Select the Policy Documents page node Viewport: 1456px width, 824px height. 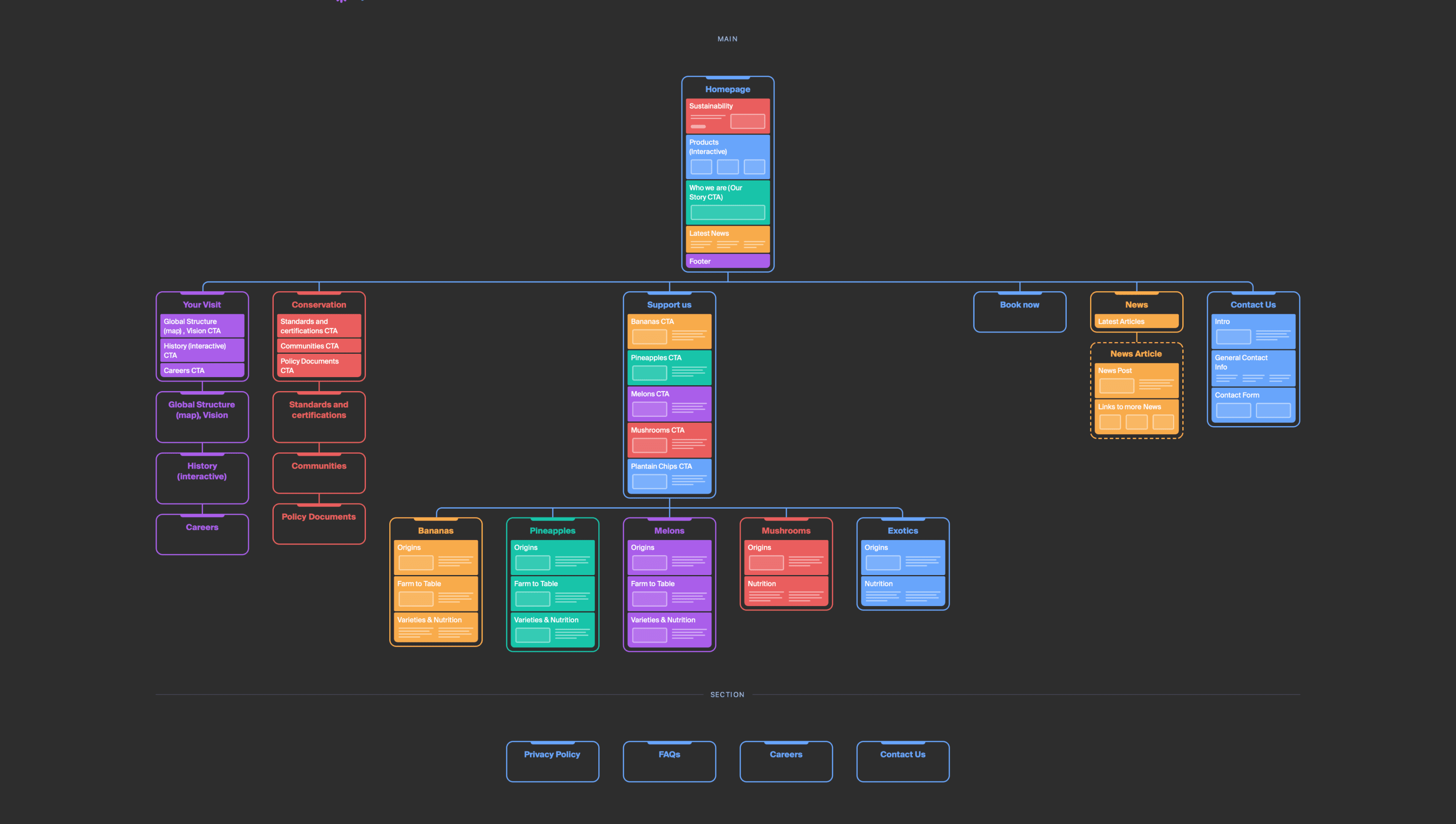point(318,524)
